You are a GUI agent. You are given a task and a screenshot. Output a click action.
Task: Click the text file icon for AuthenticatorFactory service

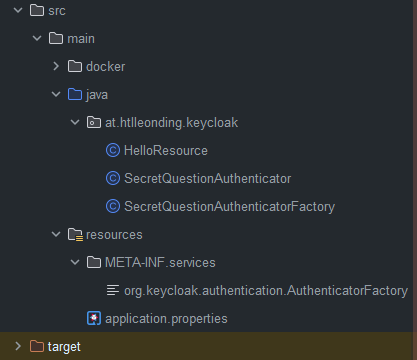pyautogui.click(x=113, y=290)
